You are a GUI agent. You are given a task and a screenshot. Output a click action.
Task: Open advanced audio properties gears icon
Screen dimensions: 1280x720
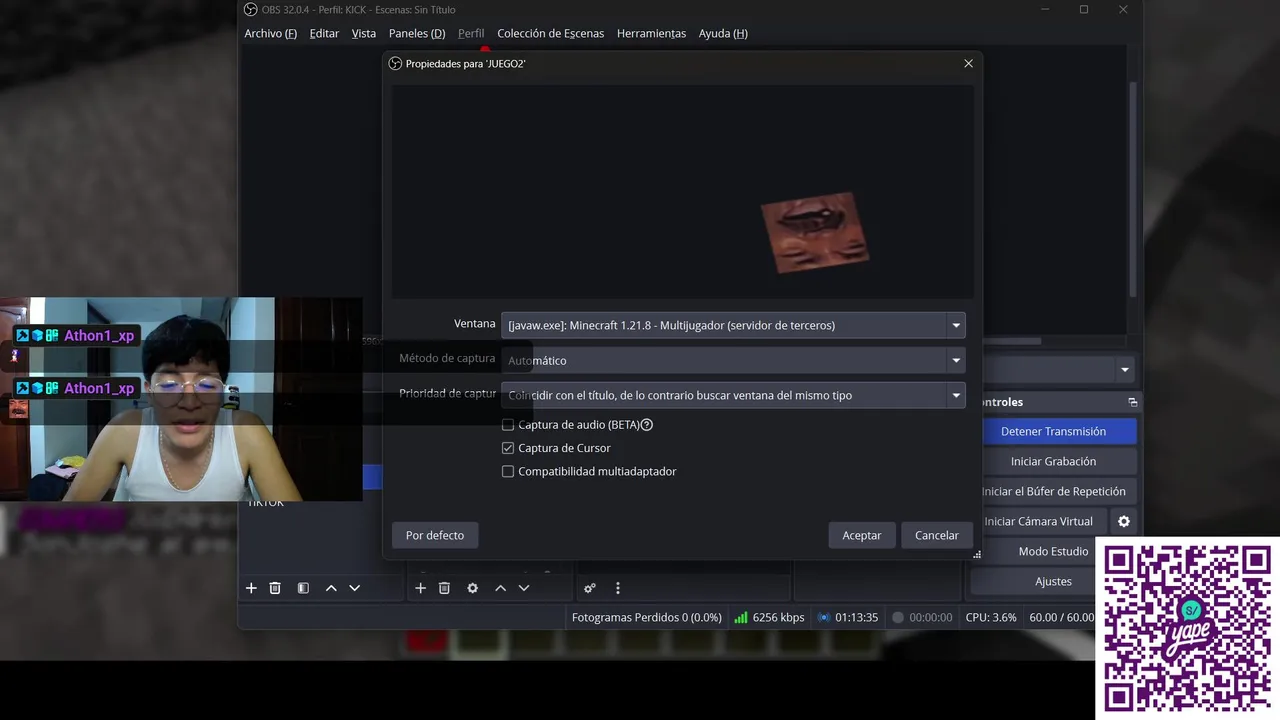point(590,588)
